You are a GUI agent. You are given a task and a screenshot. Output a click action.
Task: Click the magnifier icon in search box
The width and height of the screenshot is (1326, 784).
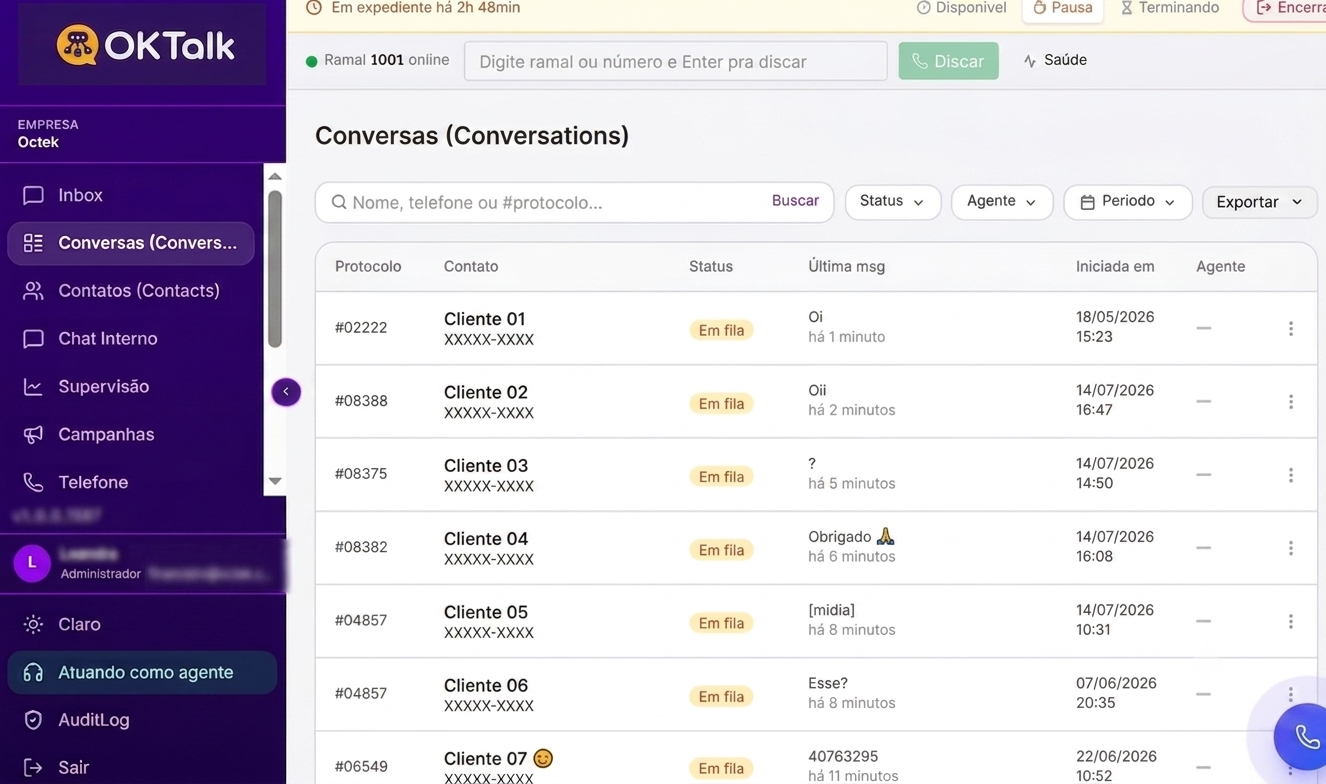click(x=339, y=202)
